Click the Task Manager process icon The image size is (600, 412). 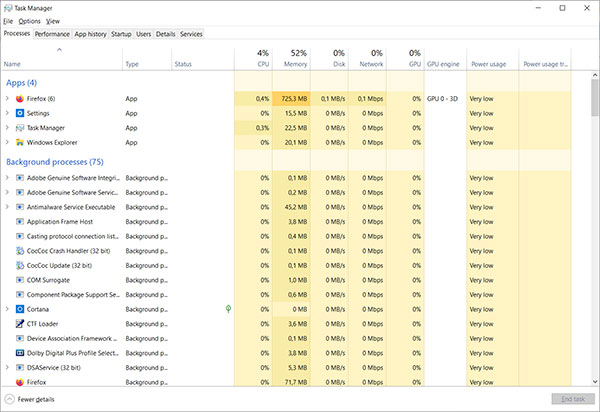pos(20,128)
